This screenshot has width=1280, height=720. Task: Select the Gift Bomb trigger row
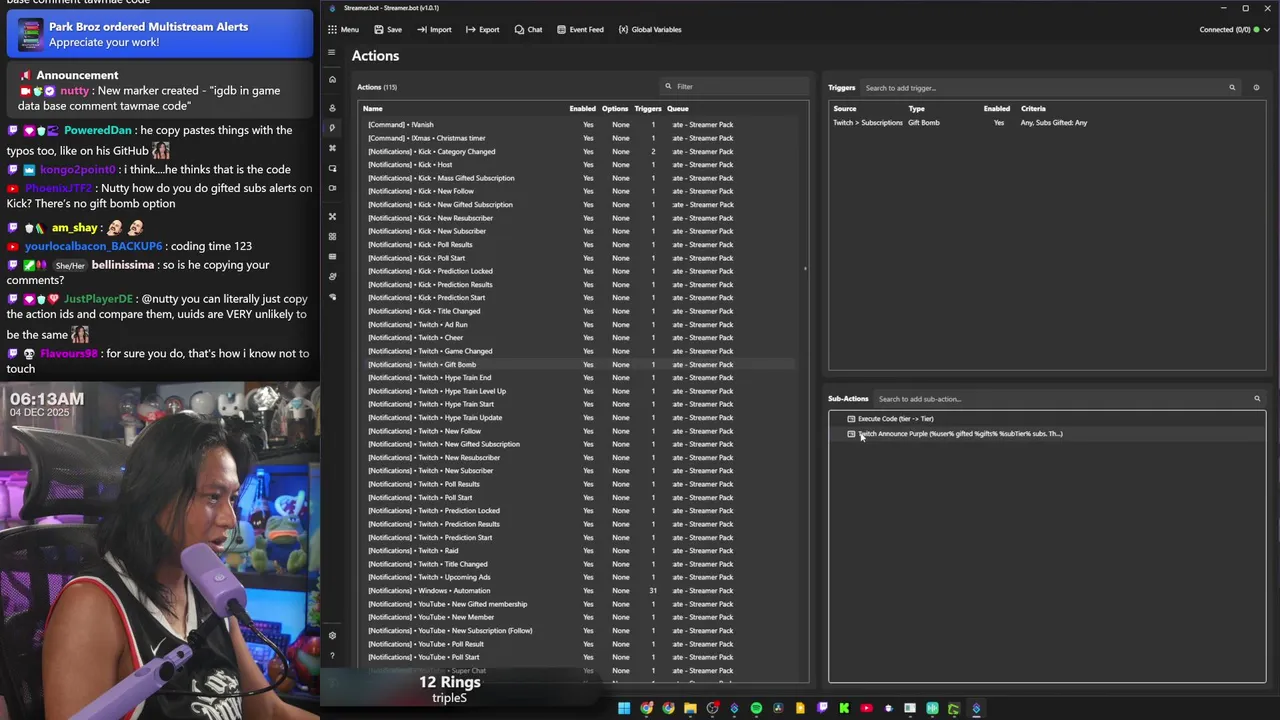pyautogui.click(x=1047, y=123)
